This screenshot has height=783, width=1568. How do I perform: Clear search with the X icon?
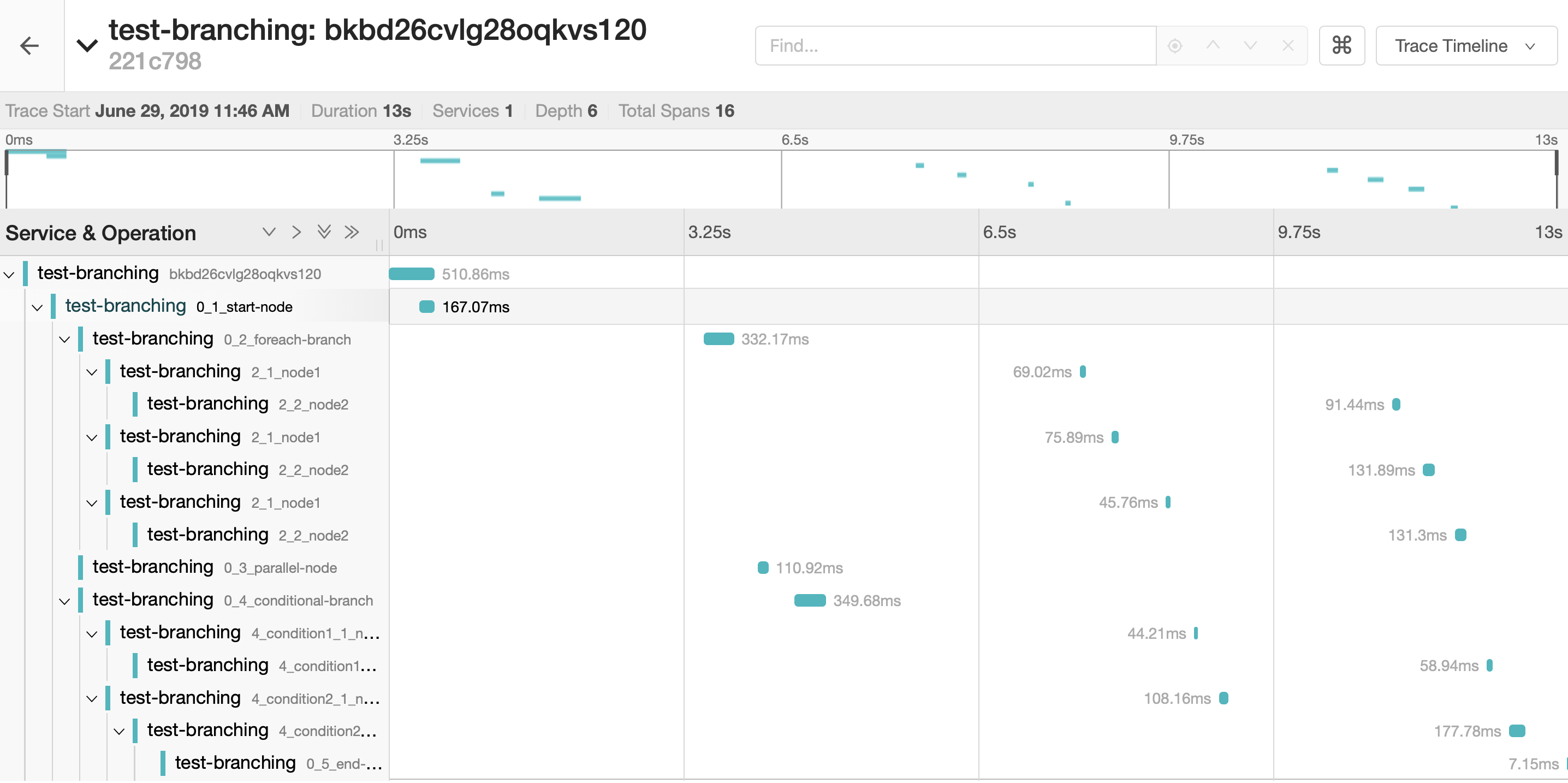point(1287,46)
